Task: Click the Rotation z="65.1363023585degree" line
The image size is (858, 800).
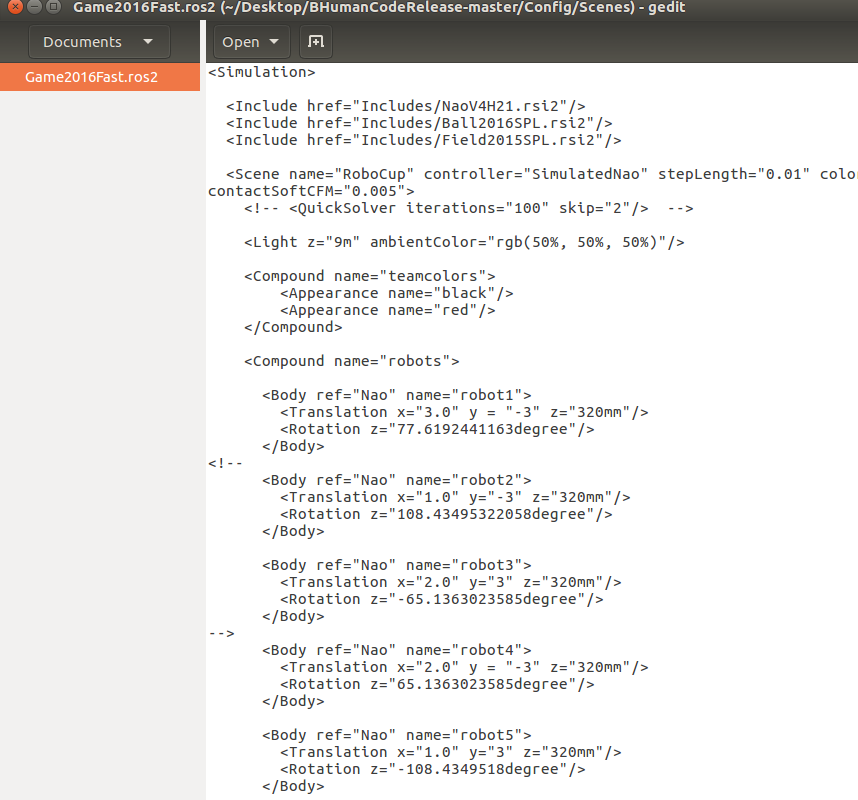Action: (x=437, y=684)
